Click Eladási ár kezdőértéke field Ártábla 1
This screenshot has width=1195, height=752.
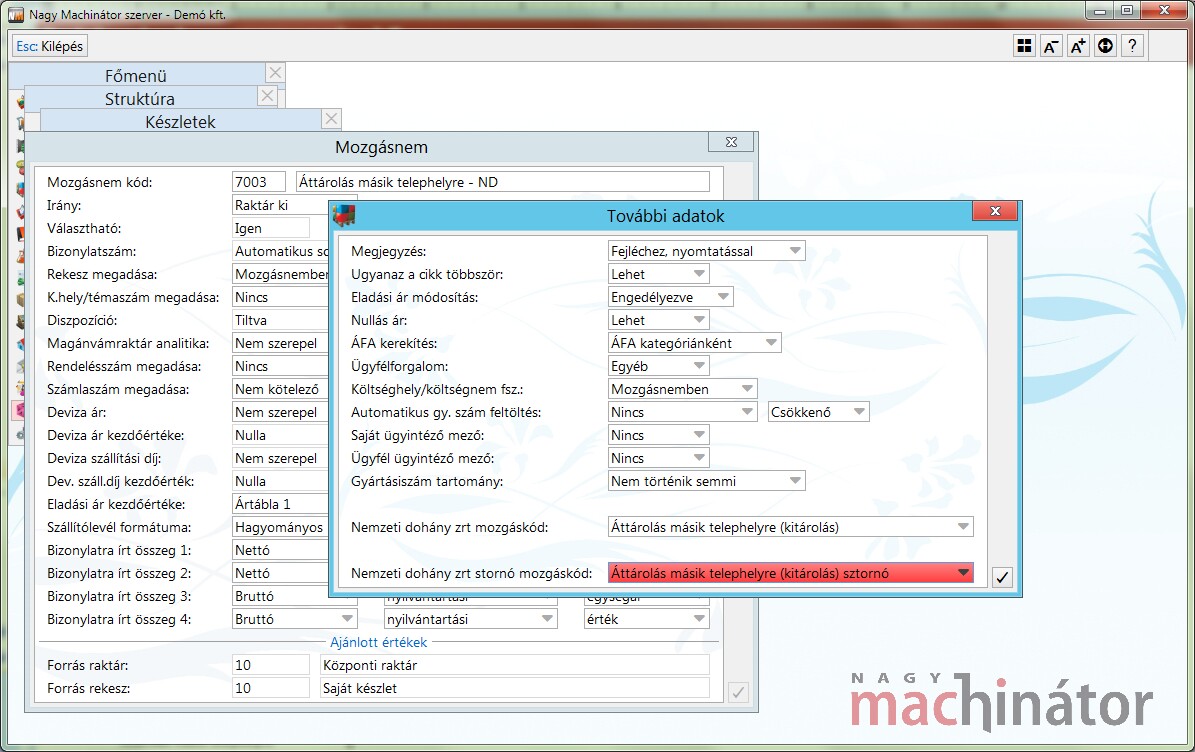280,504
